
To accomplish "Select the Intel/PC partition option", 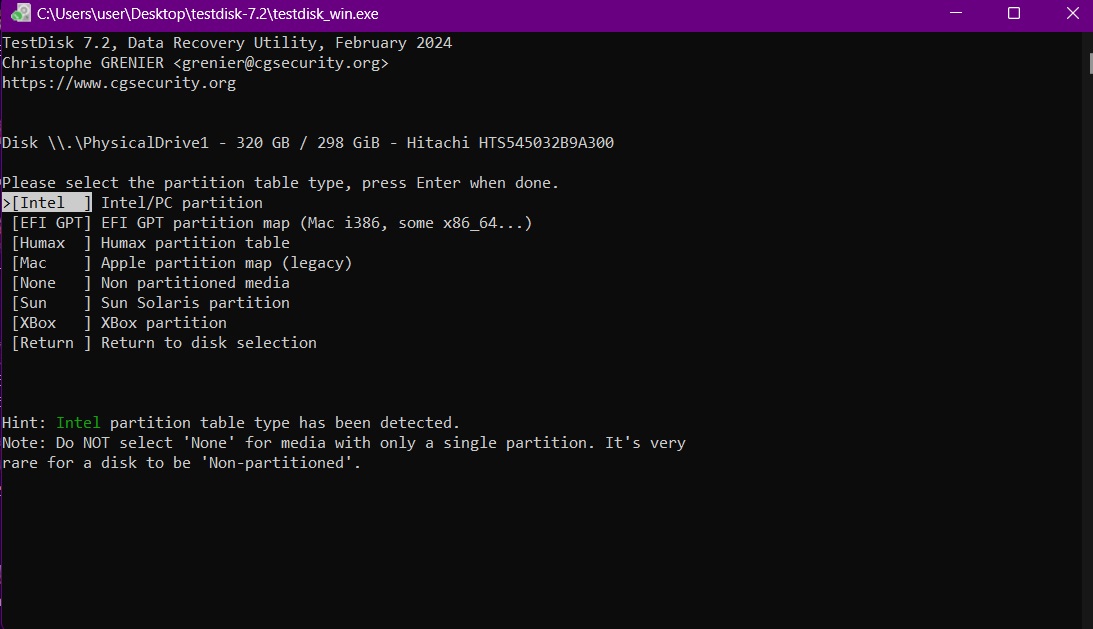I will pyautogui.click(x=132, y=203).
